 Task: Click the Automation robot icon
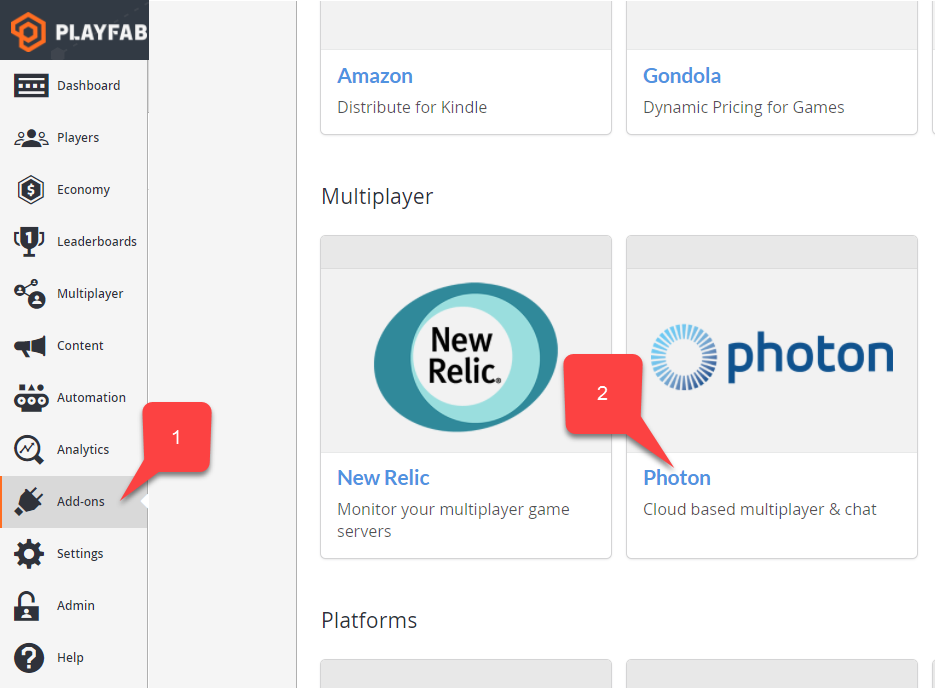pos(30,398)
